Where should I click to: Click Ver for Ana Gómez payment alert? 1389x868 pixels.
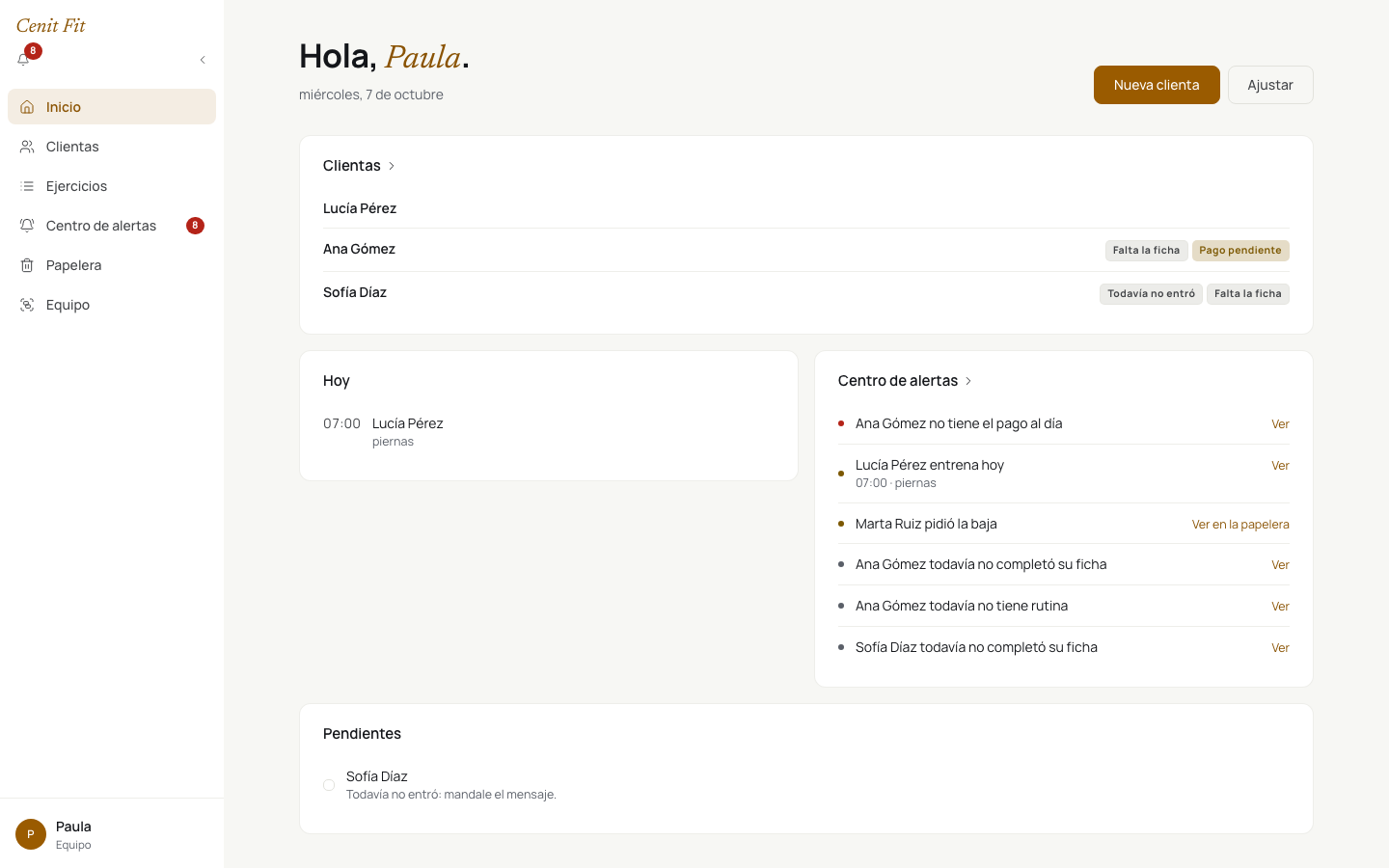click(1280, 424)
